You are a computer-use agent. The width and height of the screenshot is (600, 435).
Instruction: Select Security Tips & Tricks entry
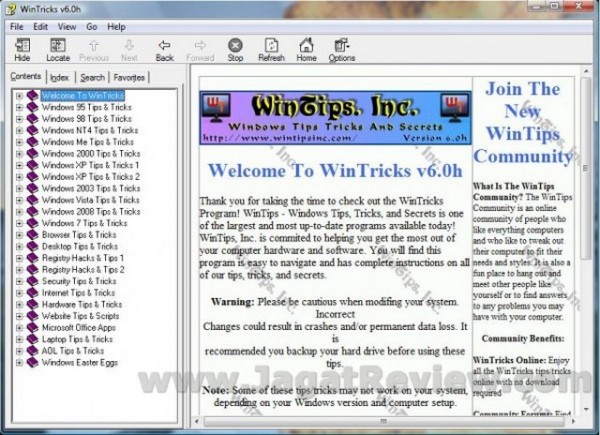point(79,281)
